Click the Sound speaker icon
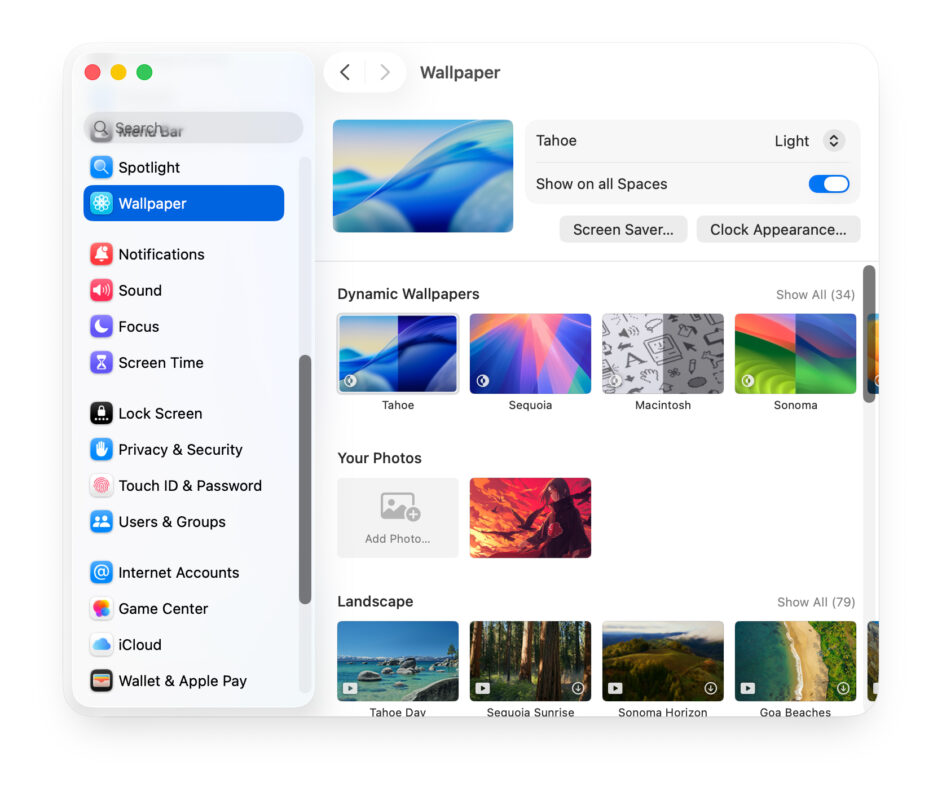942x800 pixels. [101, 290]
